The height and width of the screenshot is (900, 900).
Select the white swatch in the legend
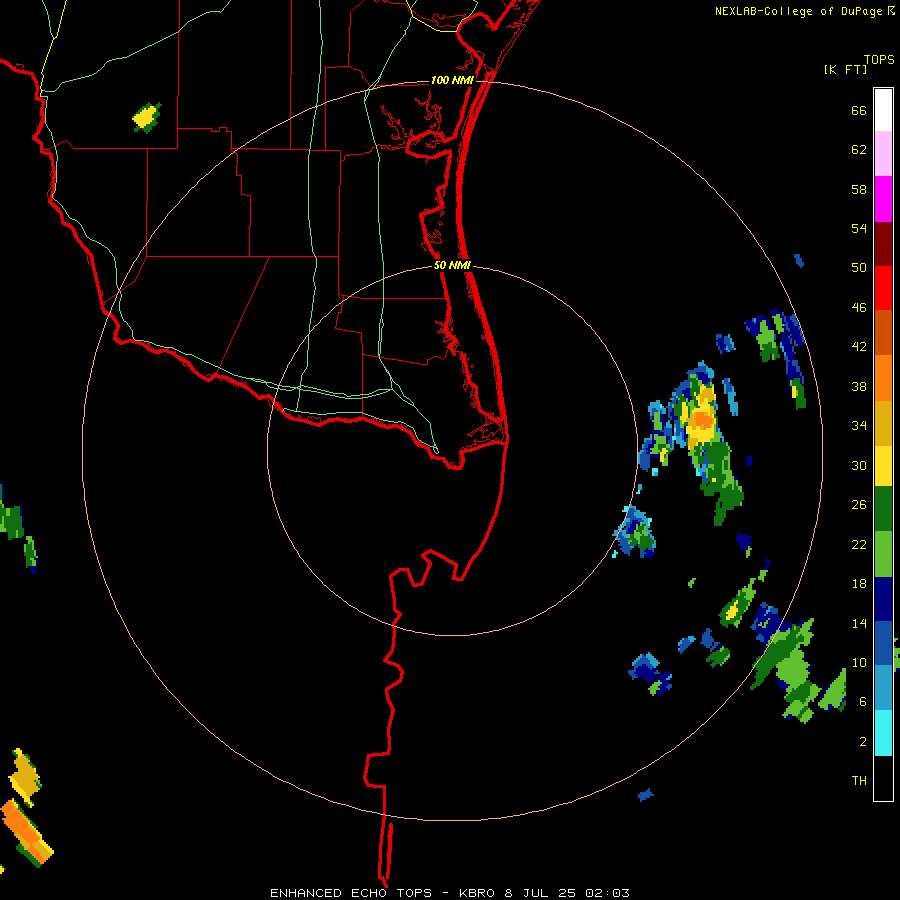[x=883, y=109]
